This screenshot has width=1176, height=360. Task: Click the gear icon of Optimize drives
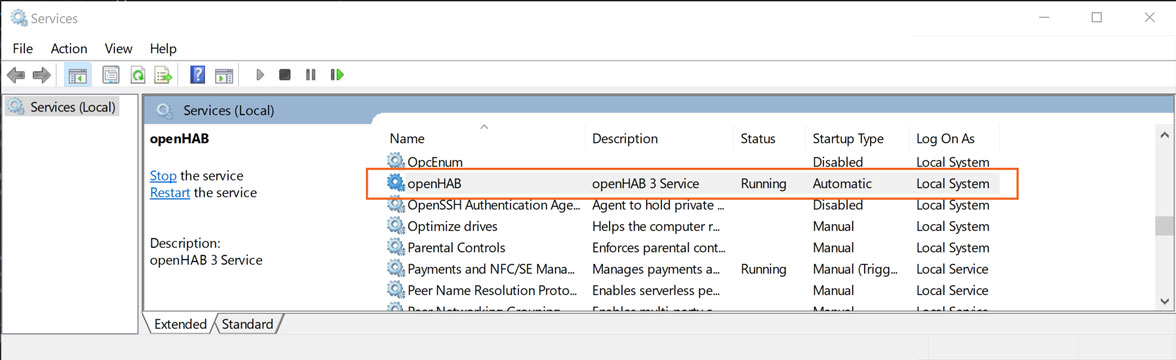(x=395, y=226)
